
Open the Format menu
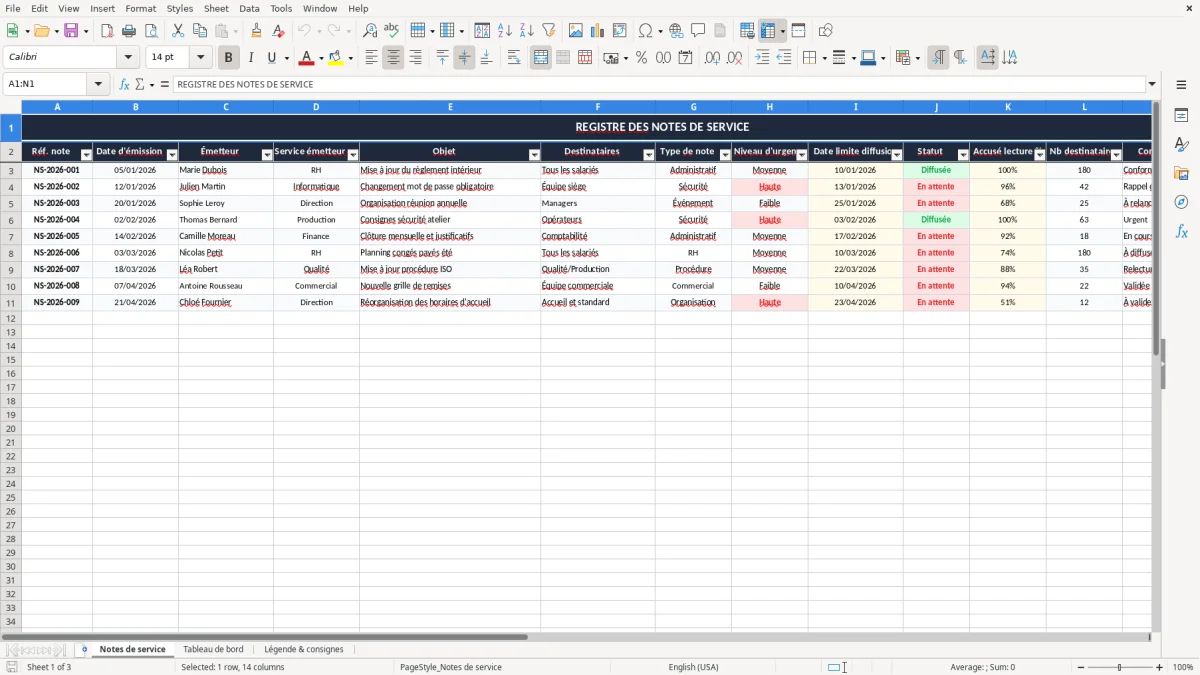pos(140,8)
